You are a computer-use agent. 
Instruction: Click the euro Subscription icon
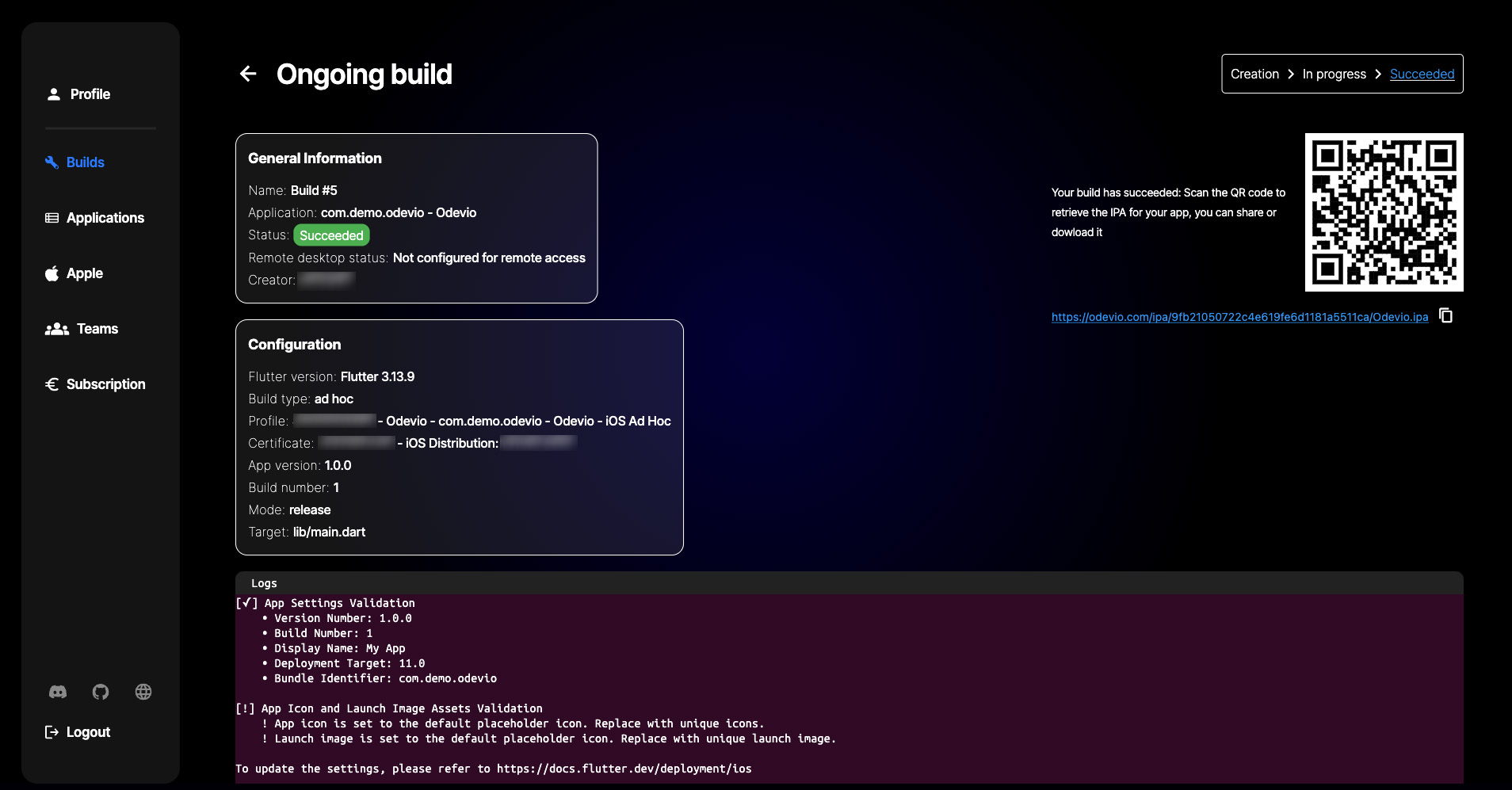(x=52, y=384)
